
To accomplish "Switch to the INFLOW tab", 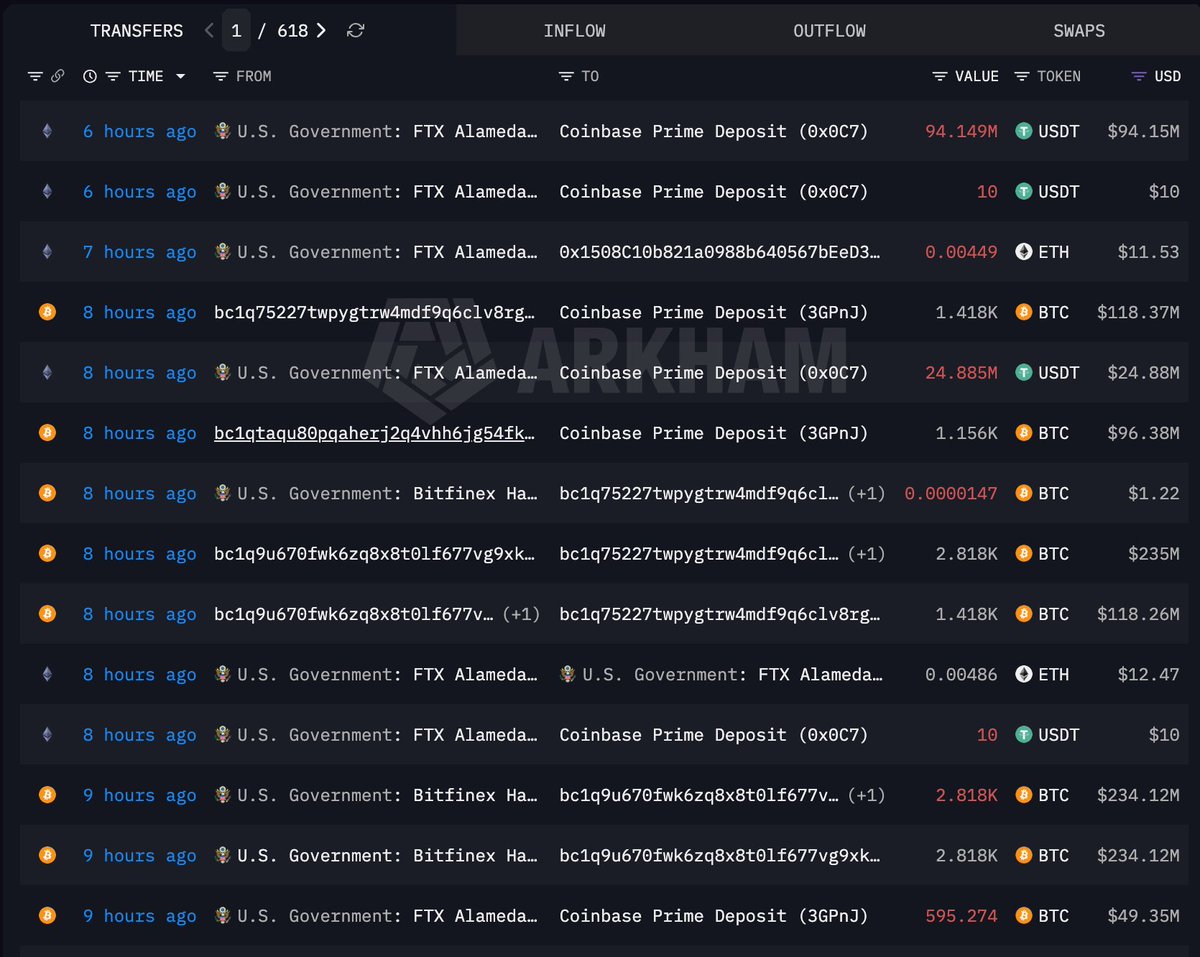I will coord(575,31).
